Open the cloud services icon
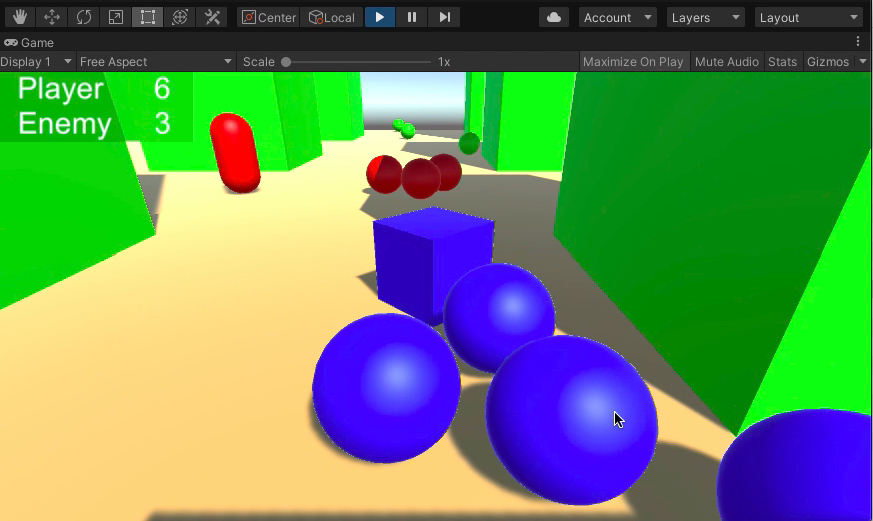This screenshot has width=873, height=521. (554, 17)
